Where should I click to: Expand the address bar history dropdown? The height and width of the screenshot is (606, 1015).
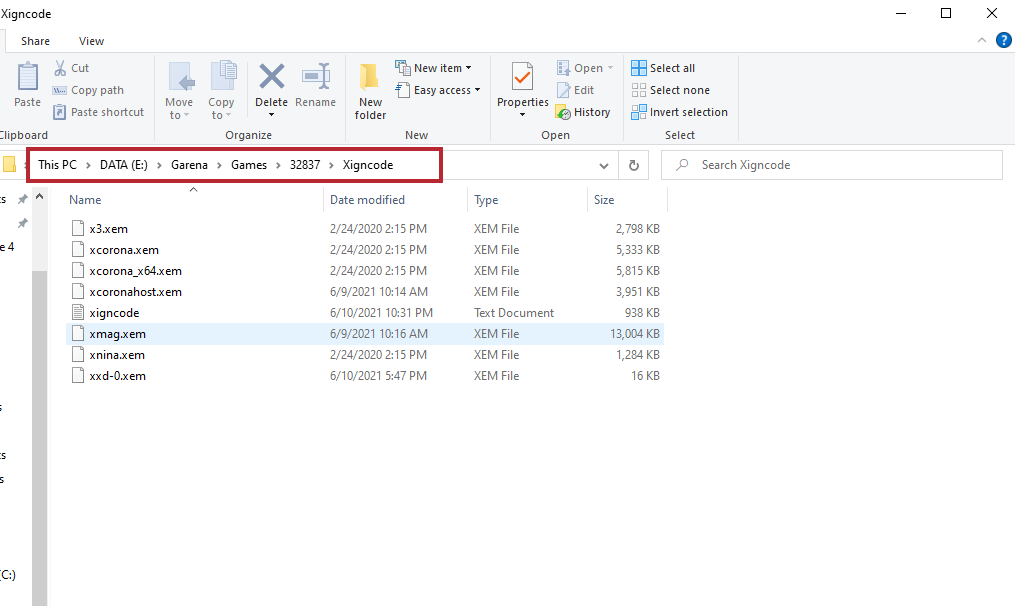pyautogui.click(x=604, y=165)
